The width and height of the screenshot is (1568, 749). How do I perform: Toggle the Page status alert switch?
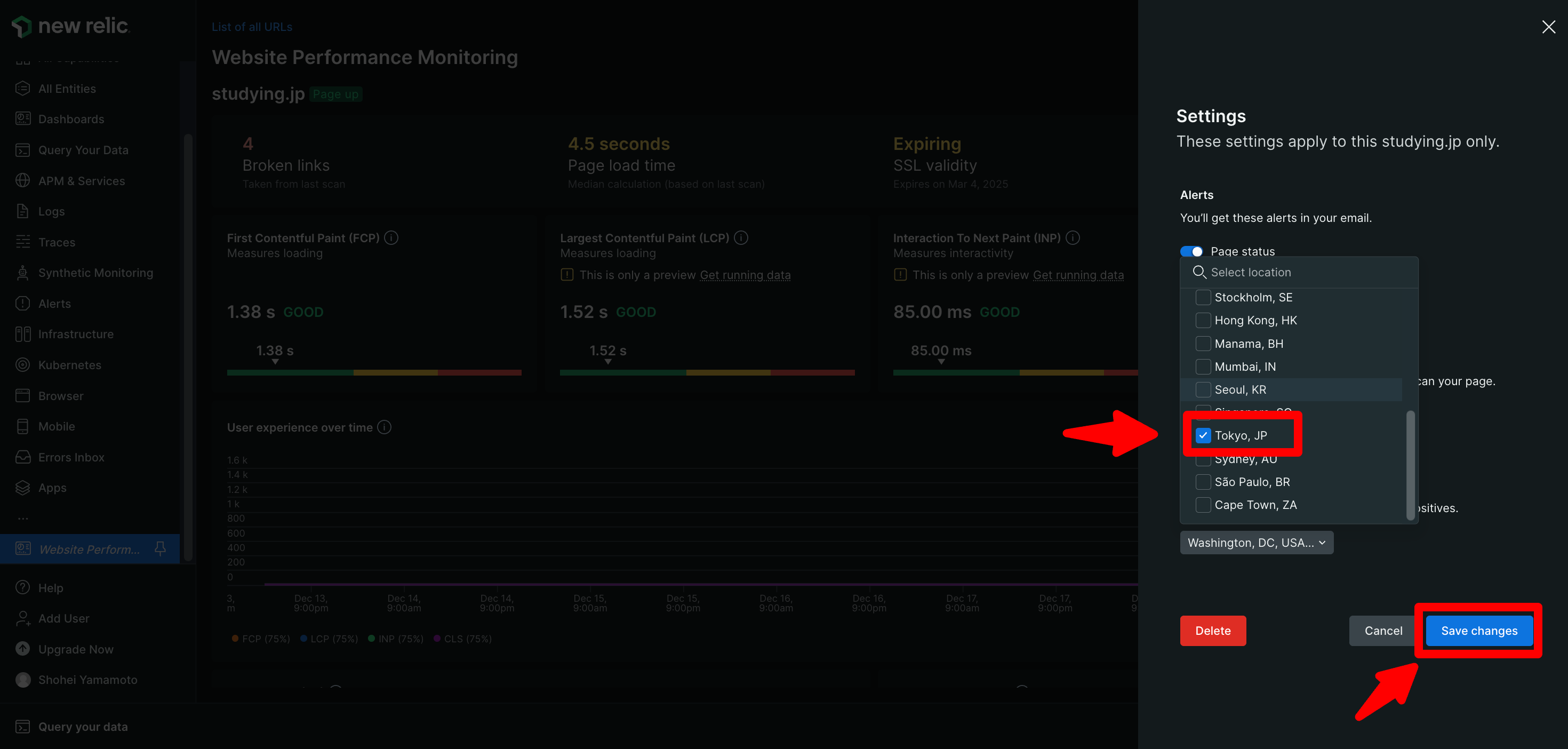click(x=1191, y=251)
